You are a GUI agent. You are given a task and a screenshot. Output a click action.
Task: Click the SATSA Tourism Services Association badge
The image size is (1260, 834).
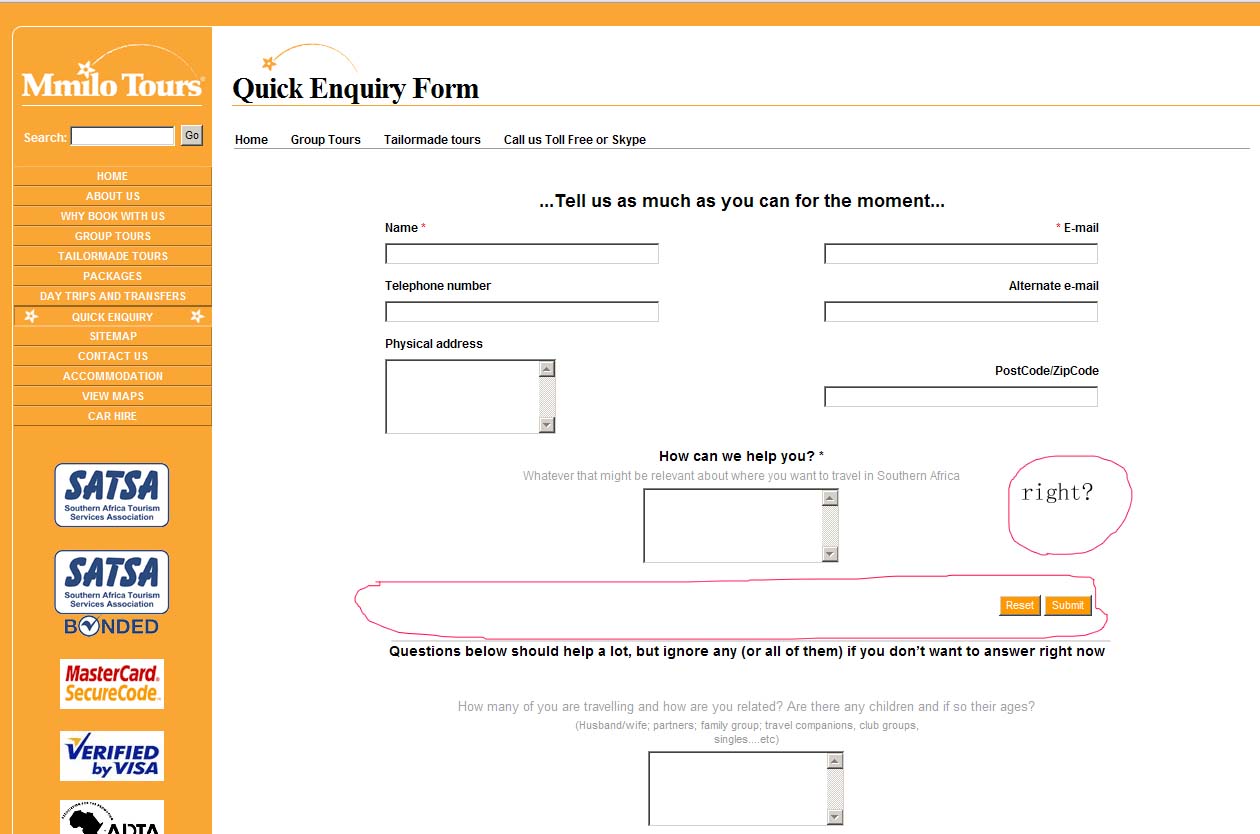click(112, 495)
